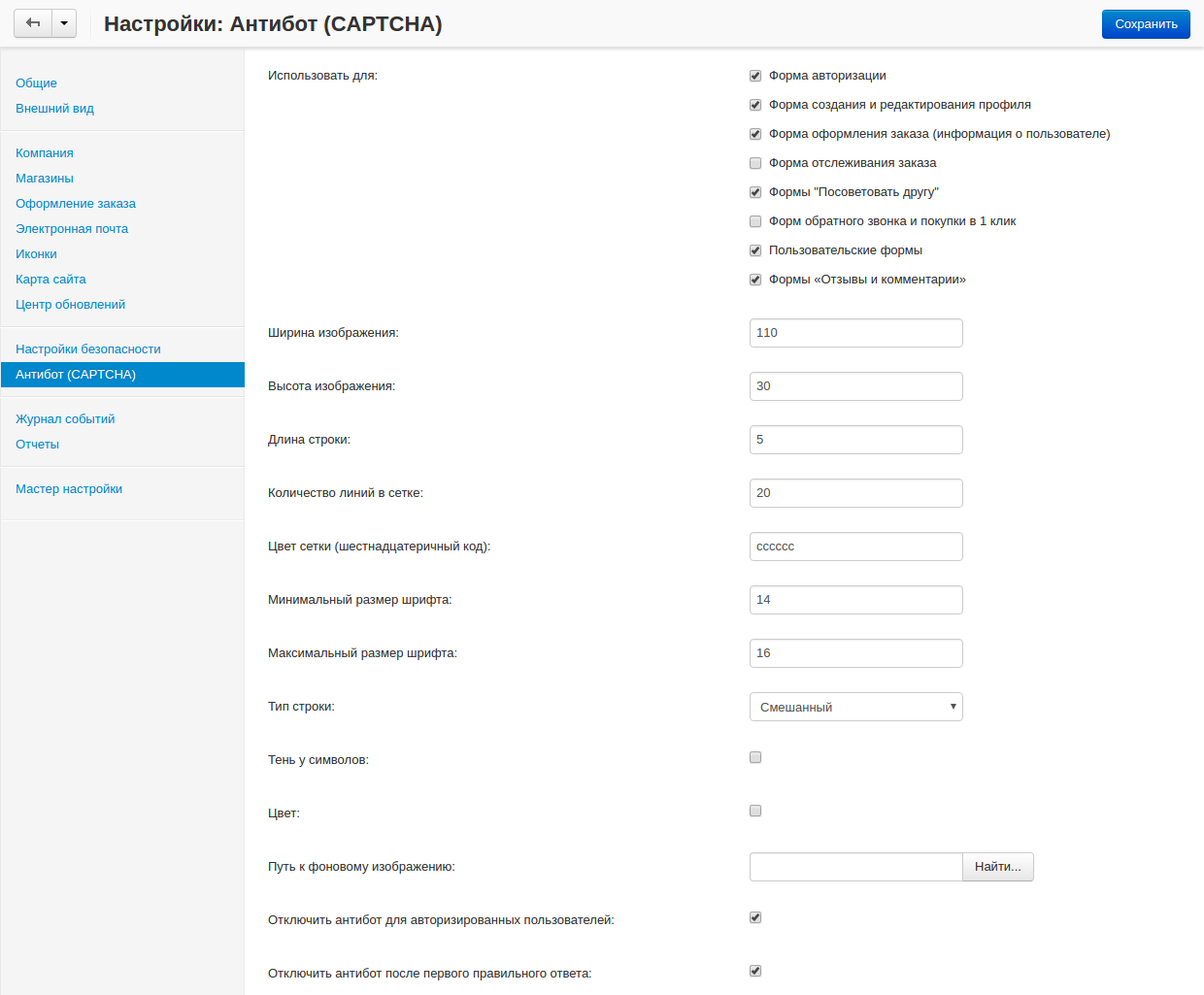This screenshot has width=1204, height=995.
Task: Click the Путь к фоновому изображению field
Action: coord(854,867)
